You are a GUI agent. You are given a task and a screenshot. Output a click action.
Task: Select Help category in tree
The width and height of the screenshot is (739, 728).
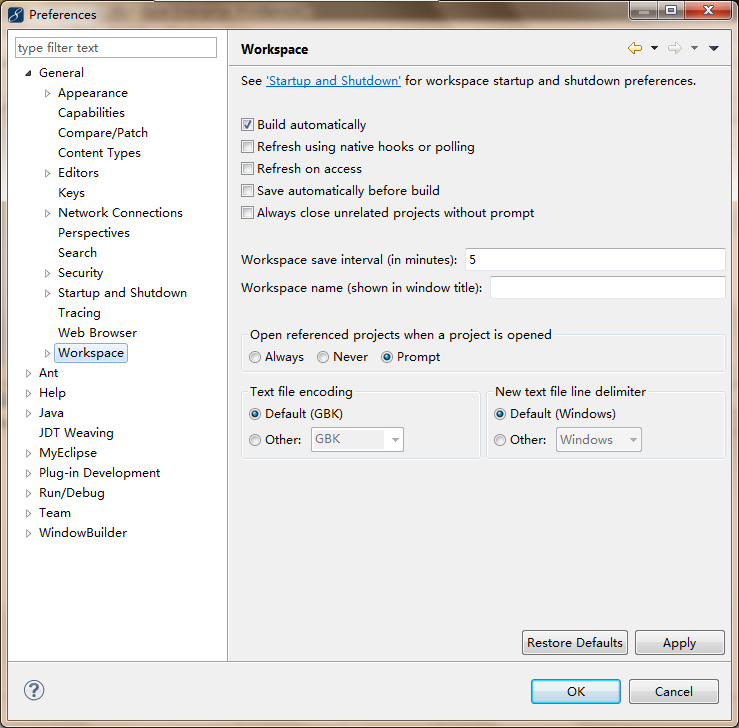tap(52, 393)
